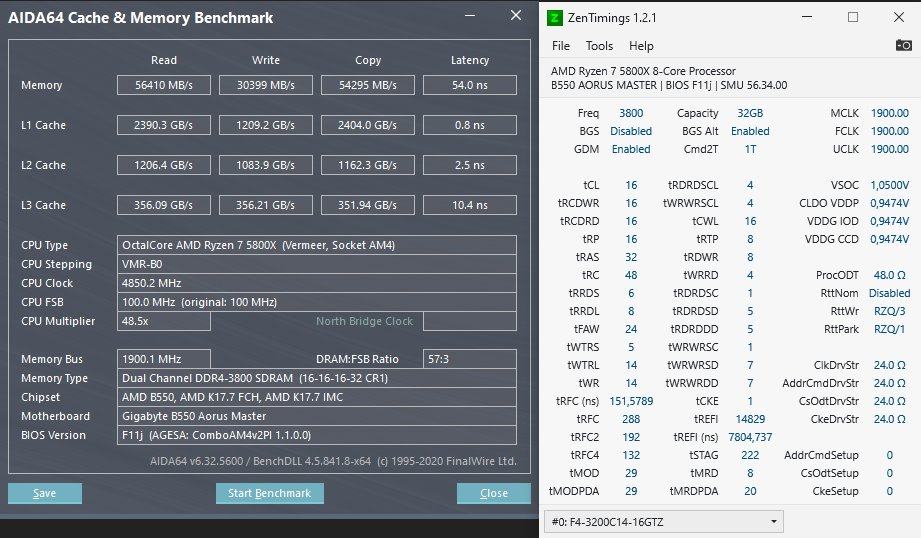The width and height of the screenshot is (921, 538).
Task: Click the Capacity value 32GB
Action: coord(750,113)
